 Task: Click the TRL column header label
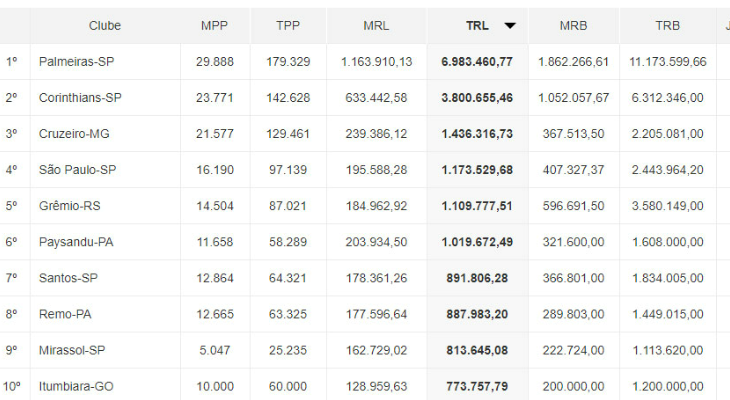477,26
